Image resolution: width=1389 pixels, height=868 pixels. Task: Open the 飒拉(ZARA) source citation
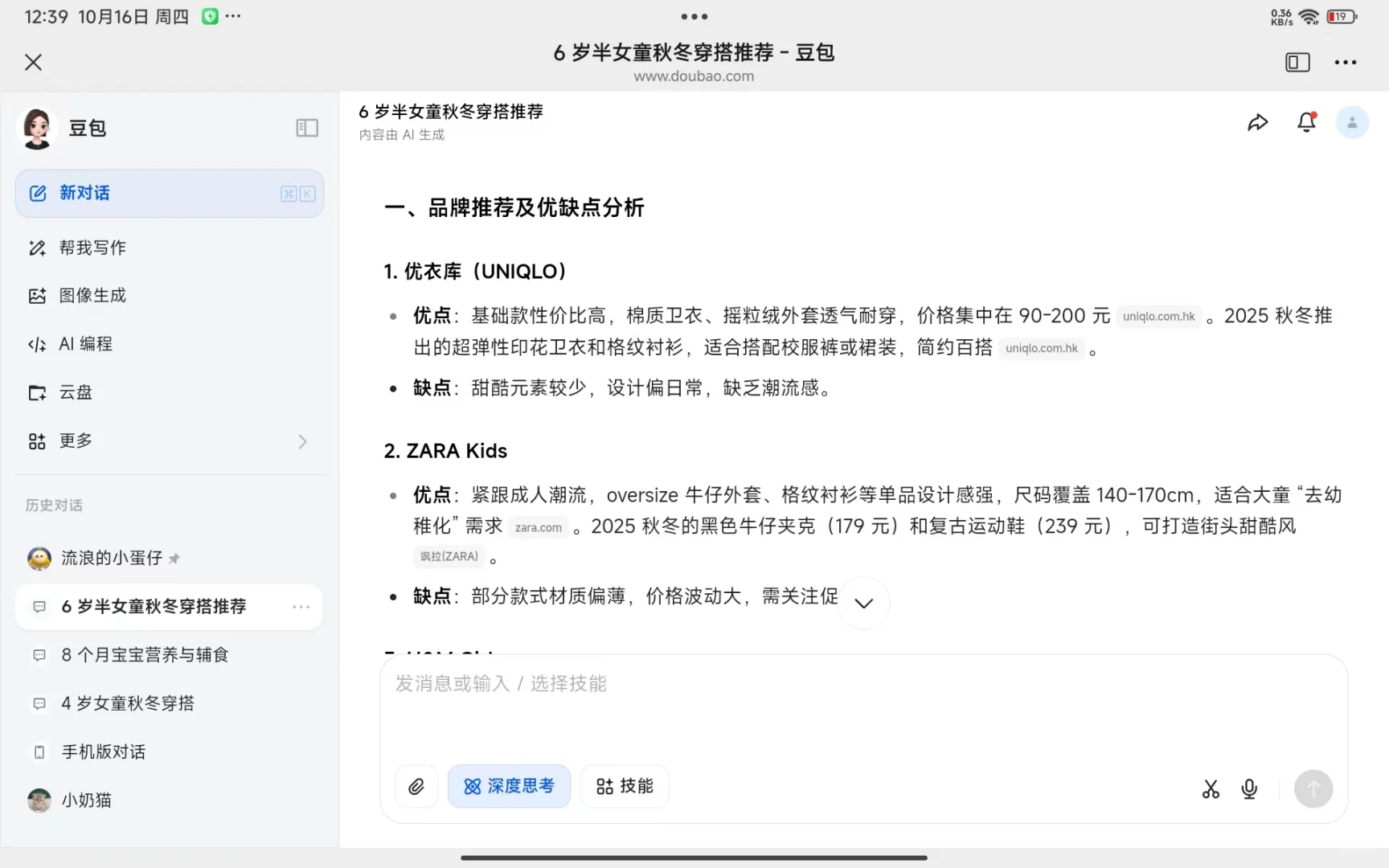tap(449, 556)
